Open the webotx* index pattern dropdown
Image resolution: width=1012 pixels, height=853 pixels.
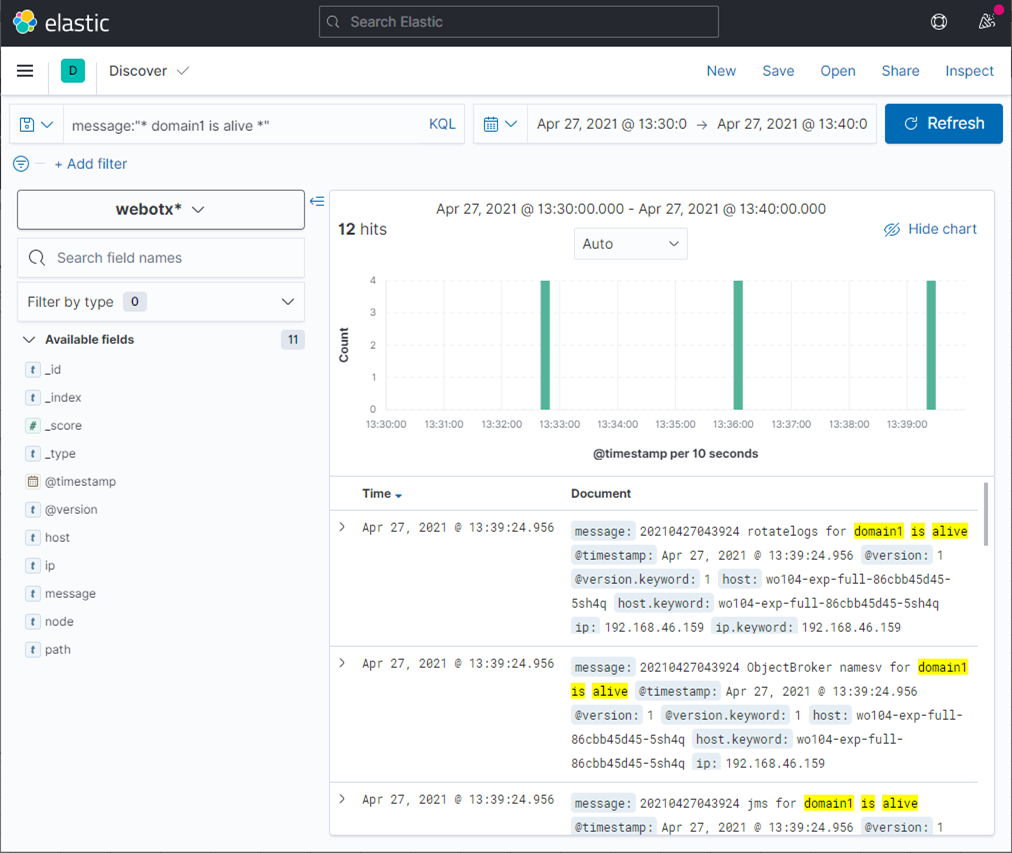click(x=161, y=210)
